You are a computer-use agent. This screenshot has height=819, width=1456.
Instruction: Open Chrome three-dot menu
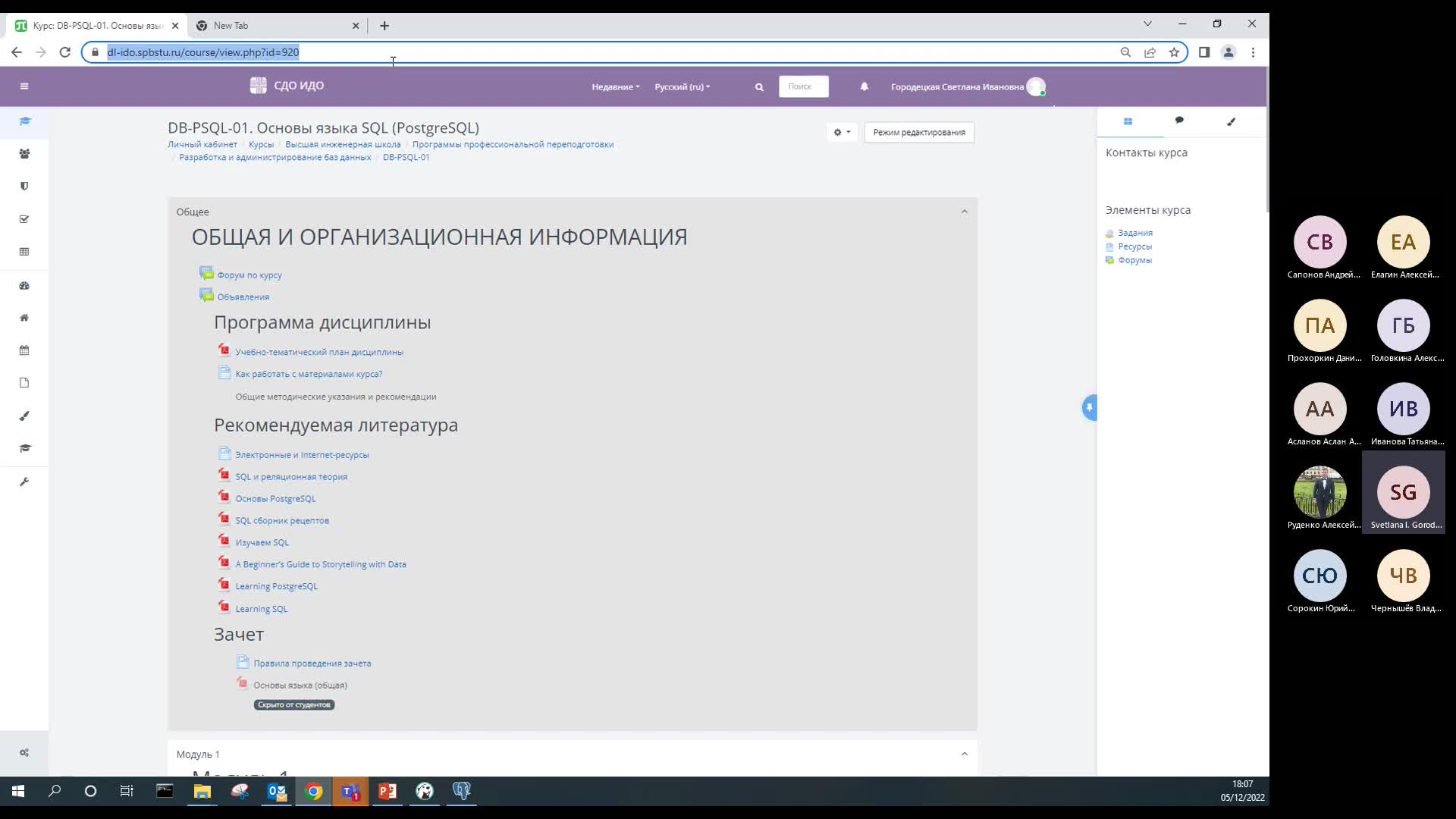(1253, 52)
